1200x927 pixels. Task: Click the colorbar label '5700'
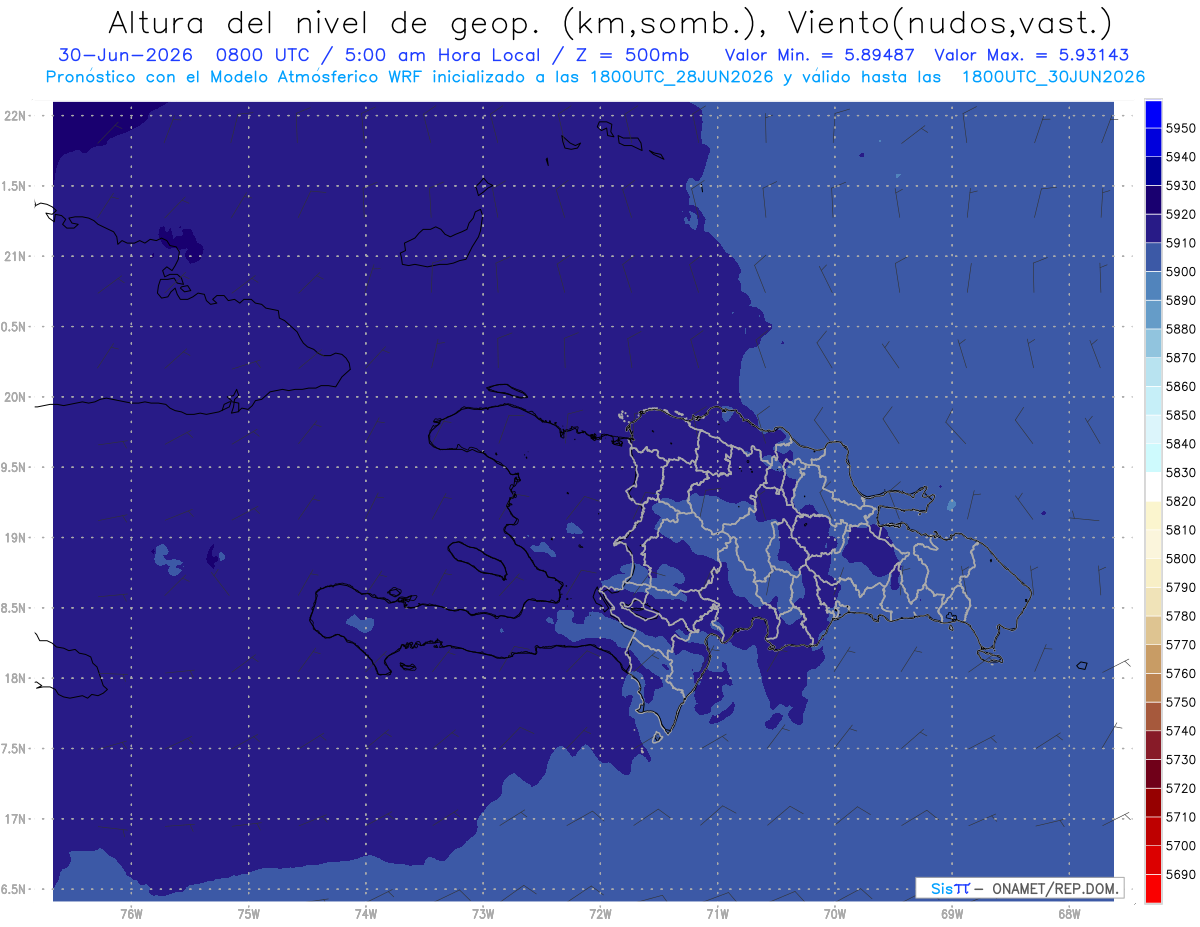point(1181,845)
